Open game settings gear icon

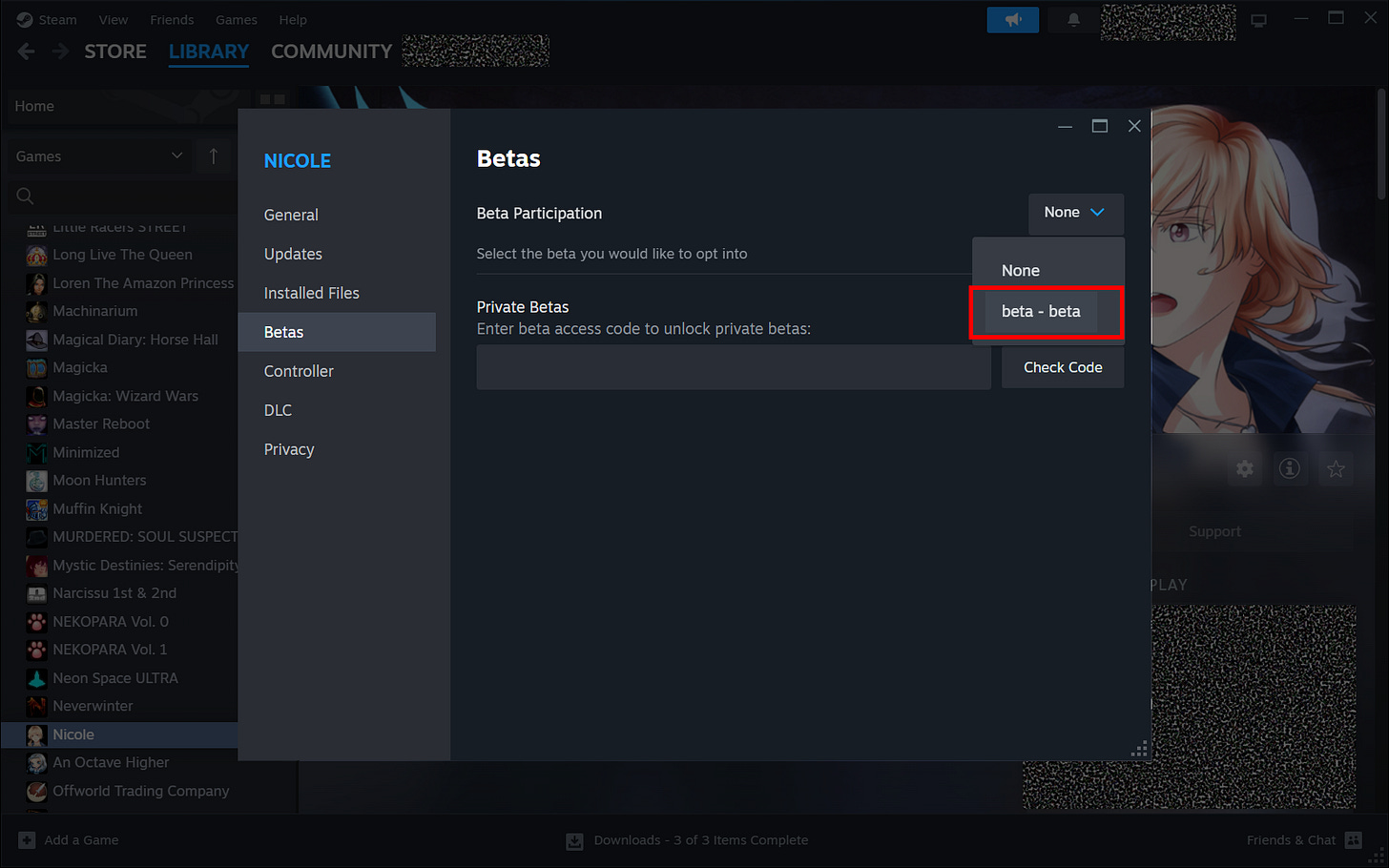[x=1245, y=468]
